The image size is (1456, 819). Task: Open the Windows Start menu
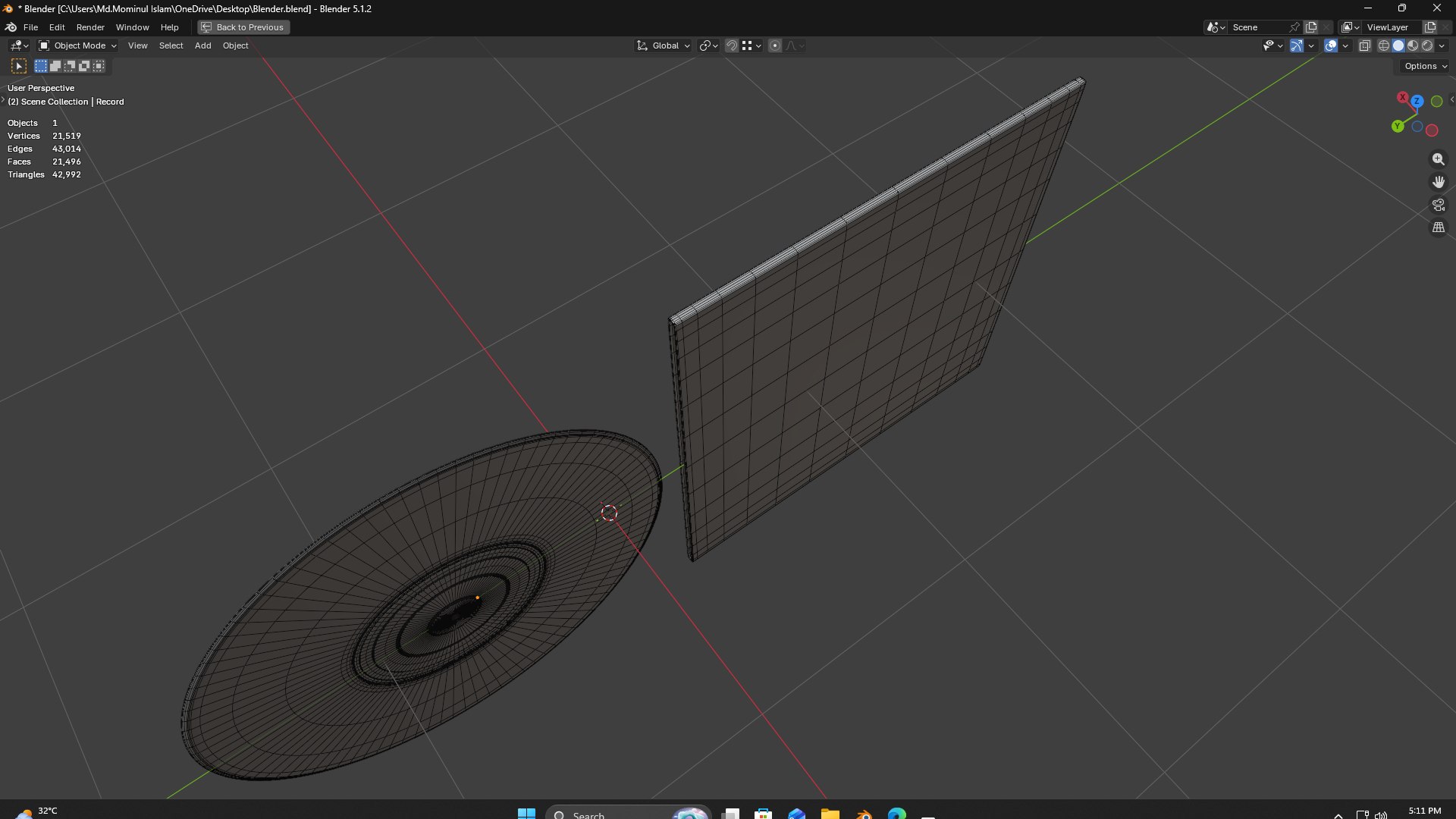(x=526, y=814)
